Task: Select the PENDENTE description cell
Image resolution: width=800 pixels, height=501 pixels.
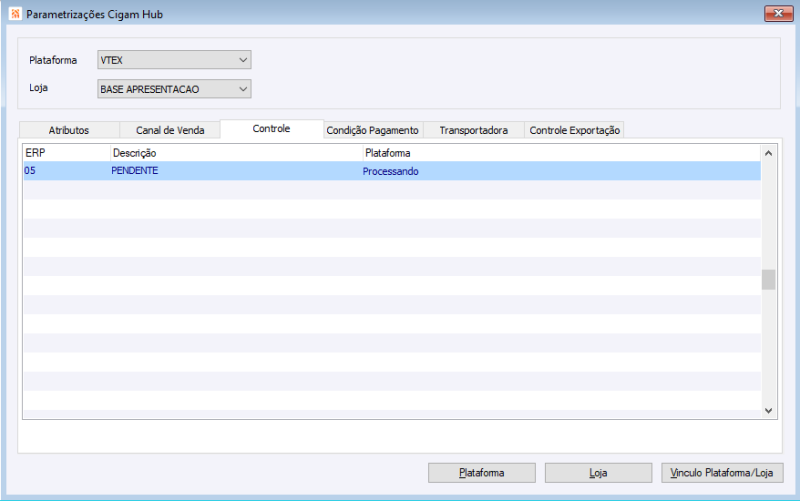Action: [237, 170]
